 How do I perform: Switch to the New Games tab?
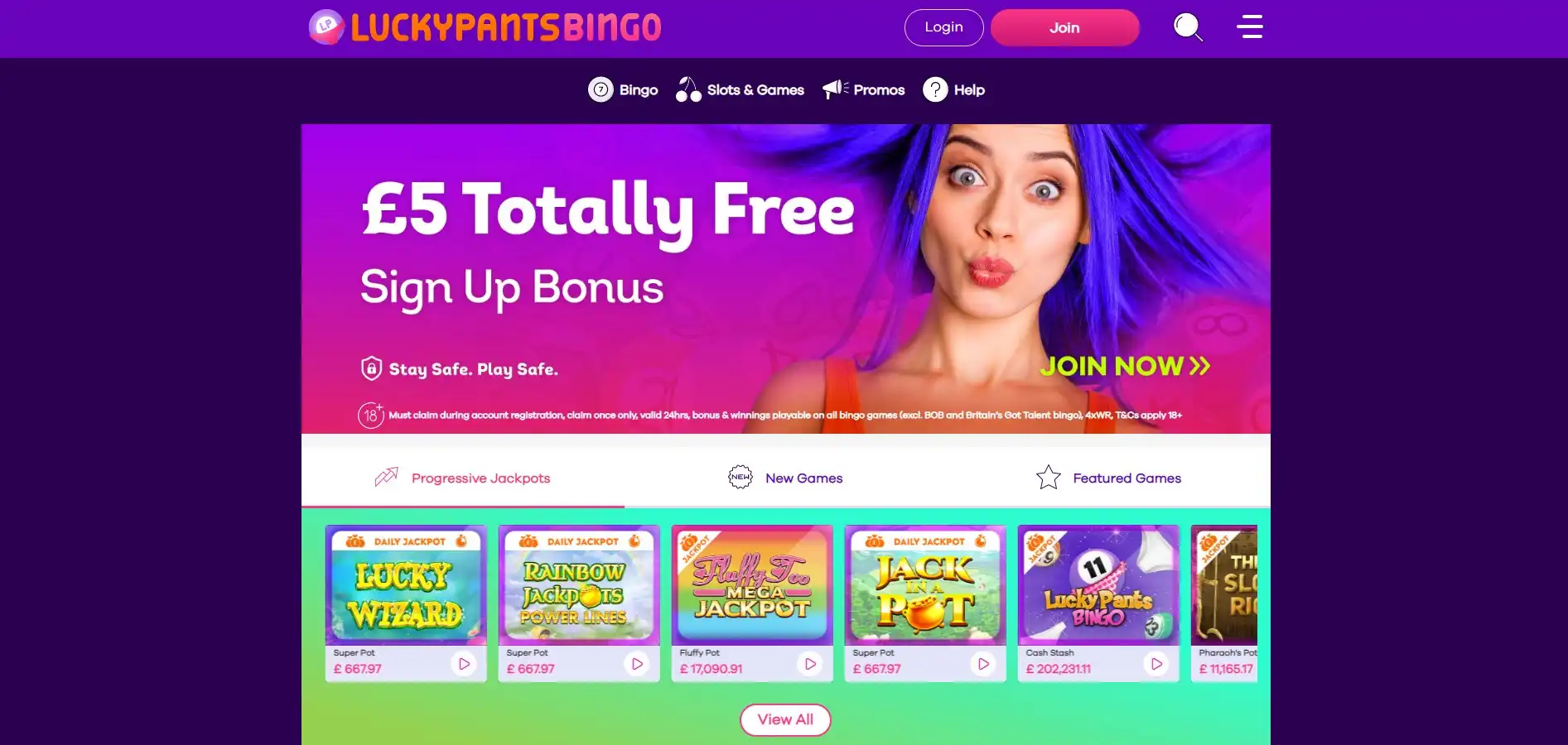point(785,478)
